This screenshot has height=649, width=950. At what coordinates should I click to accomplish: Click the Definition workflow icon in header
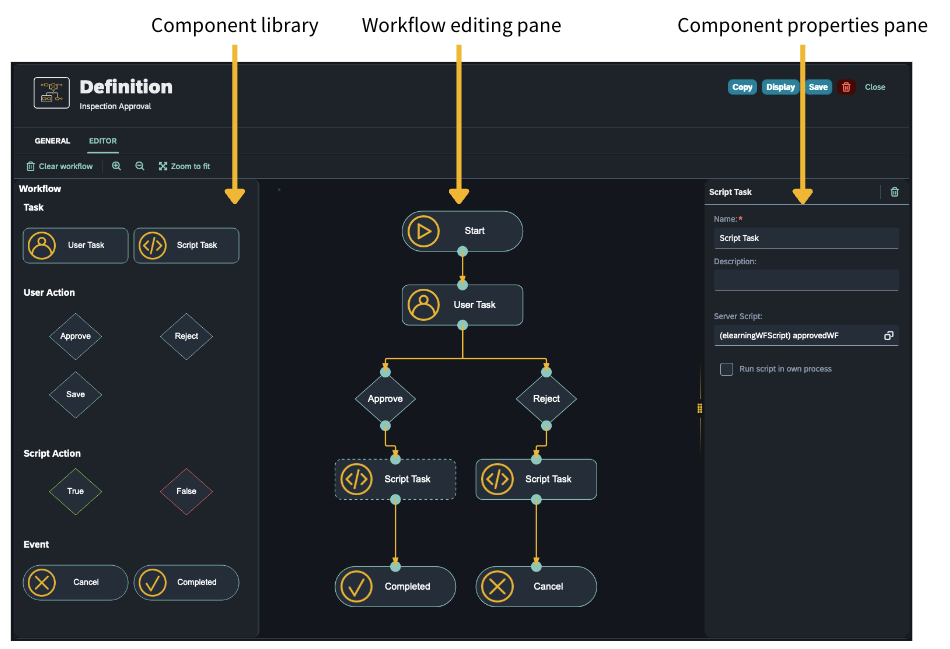pos(51,93)
